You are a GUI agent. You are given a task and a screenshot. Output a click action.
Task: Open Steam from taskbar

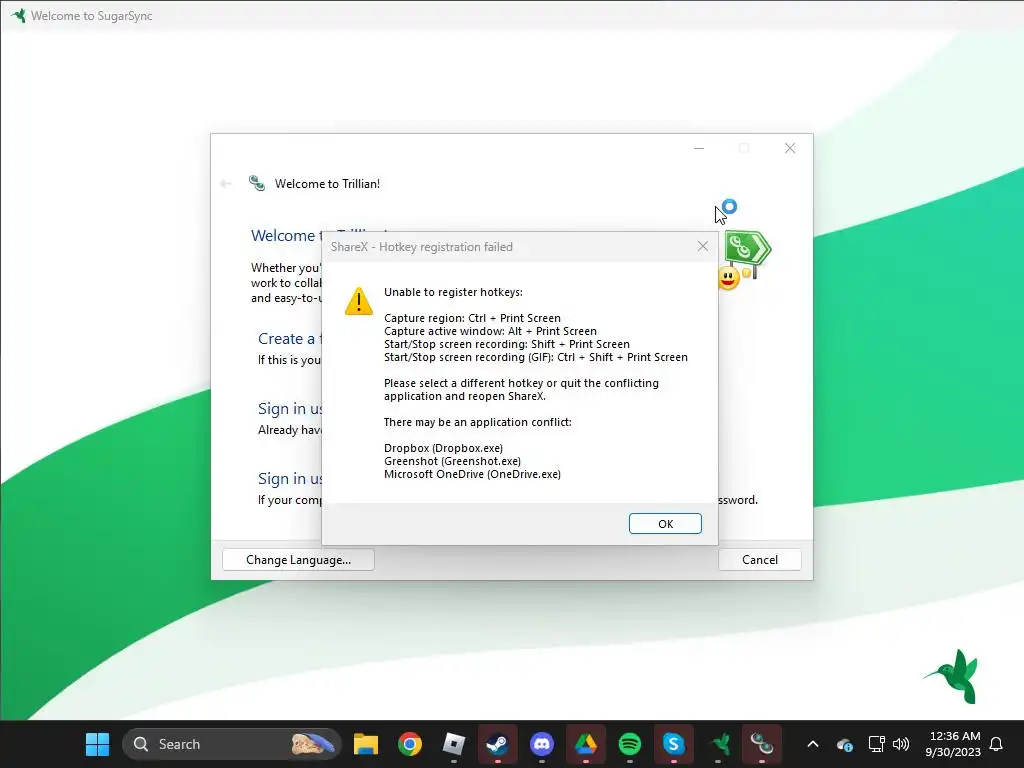[498, 744]
